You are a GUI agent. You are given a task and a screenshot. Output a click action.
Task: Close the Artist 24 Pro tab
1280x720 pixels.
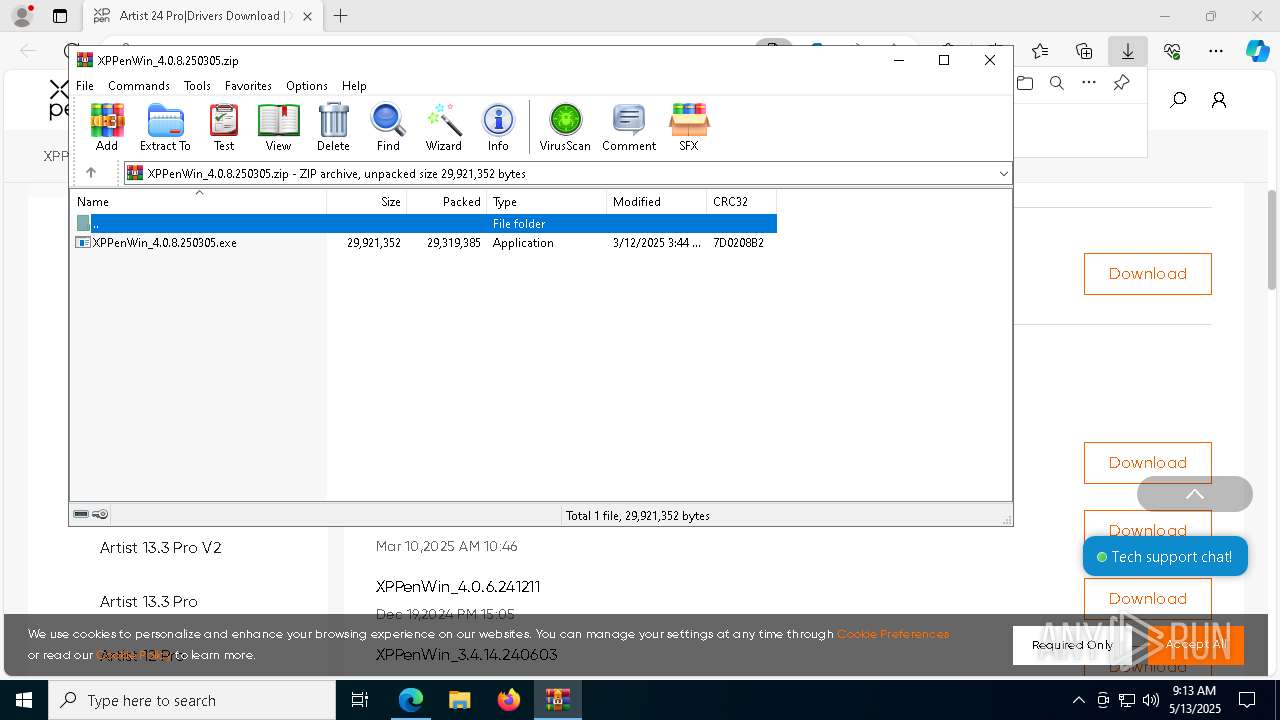pos(307,16)
